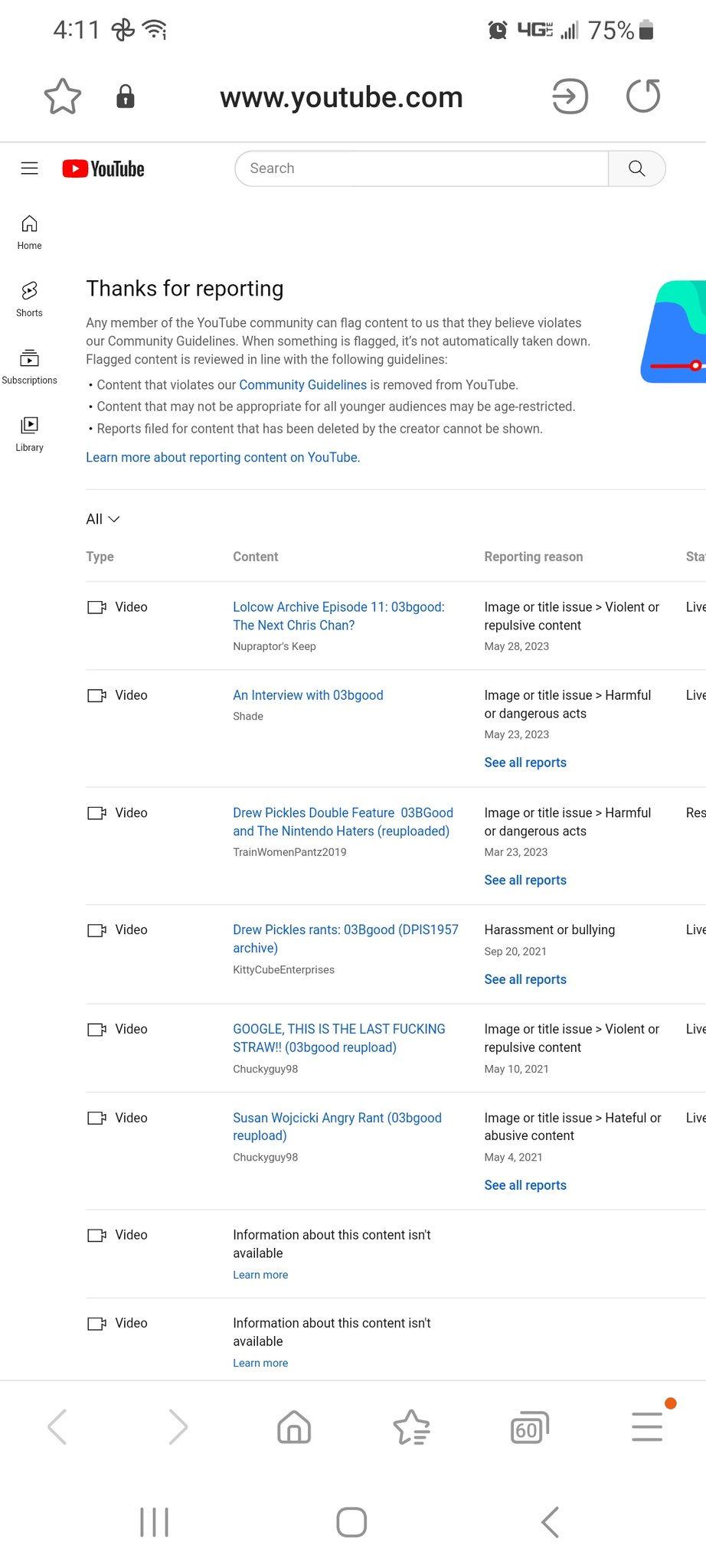Go forward with the browser forward arrow
Image resolution: width=706 pixels, height=1568 pixels.
point(178,1427)
